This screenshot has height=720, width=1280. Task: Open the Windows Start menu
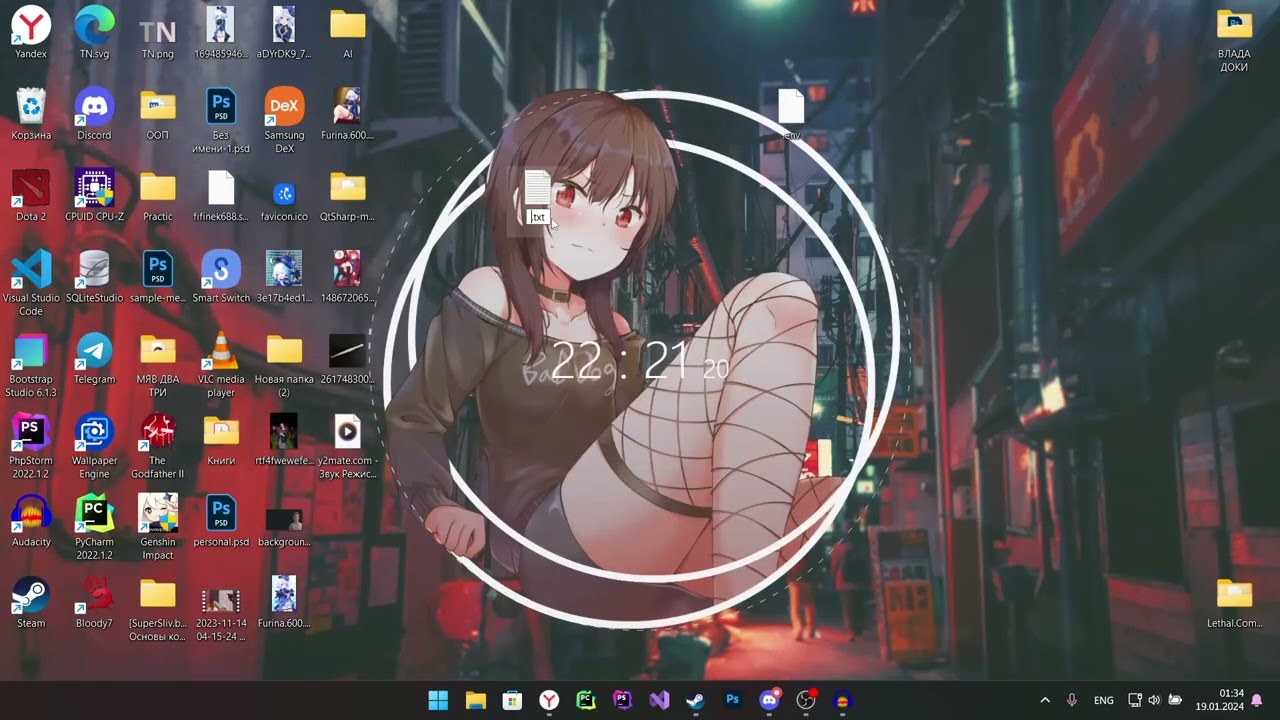(x=438, y=700)
